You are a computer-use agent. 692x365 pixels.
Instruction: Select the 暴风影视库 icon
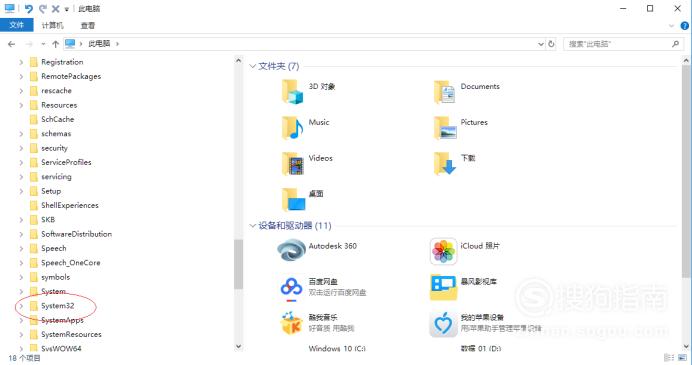pyautogui.click(x=443, y=287)
